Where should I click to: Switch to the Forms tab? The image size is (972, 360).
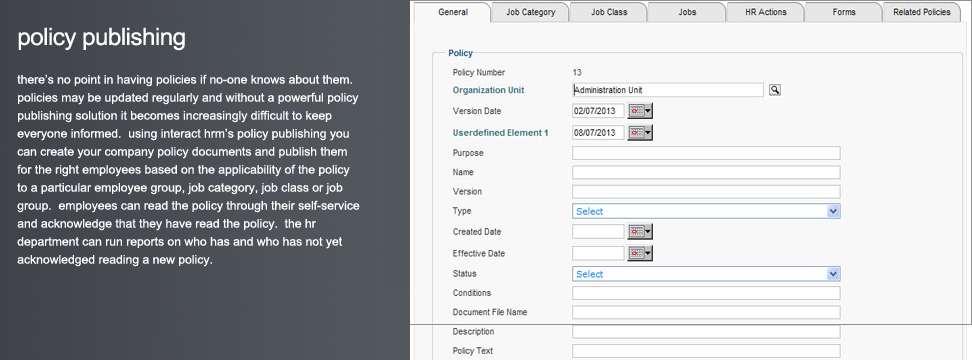click(844, 12)
